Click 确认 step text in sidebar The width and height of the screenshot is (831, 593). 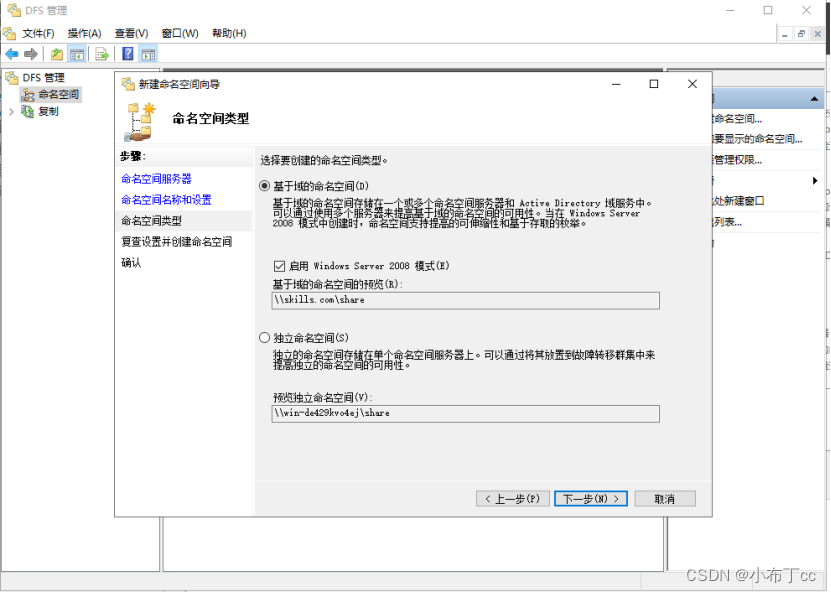tap(131, 263)
